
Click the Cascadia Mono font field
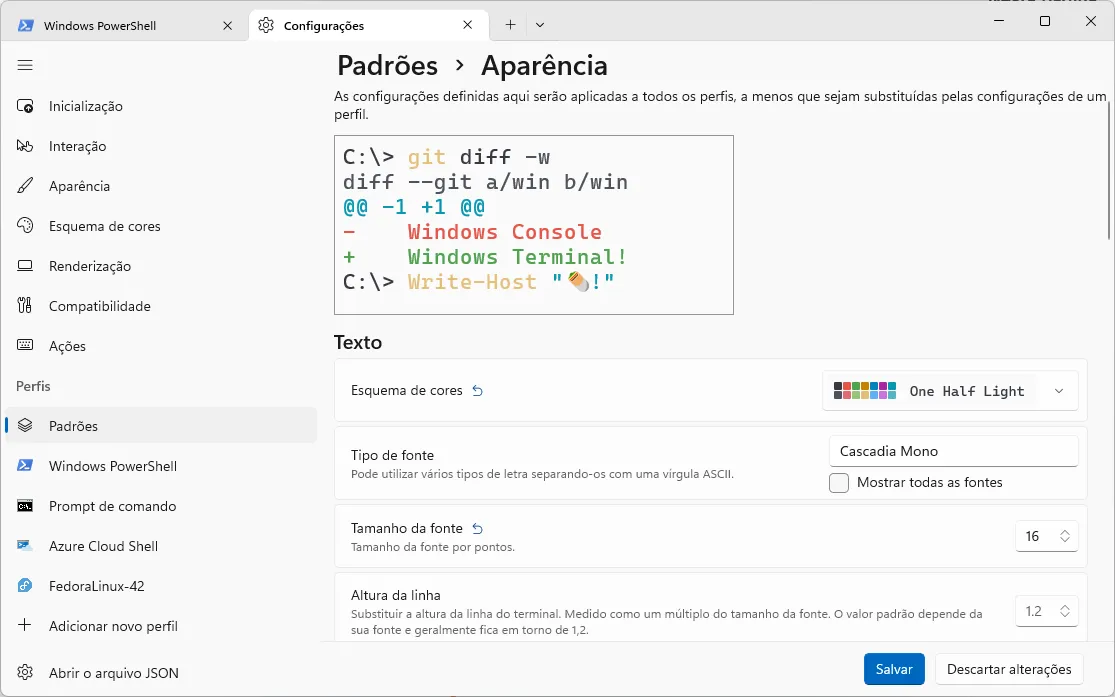[x=954, y=451]
